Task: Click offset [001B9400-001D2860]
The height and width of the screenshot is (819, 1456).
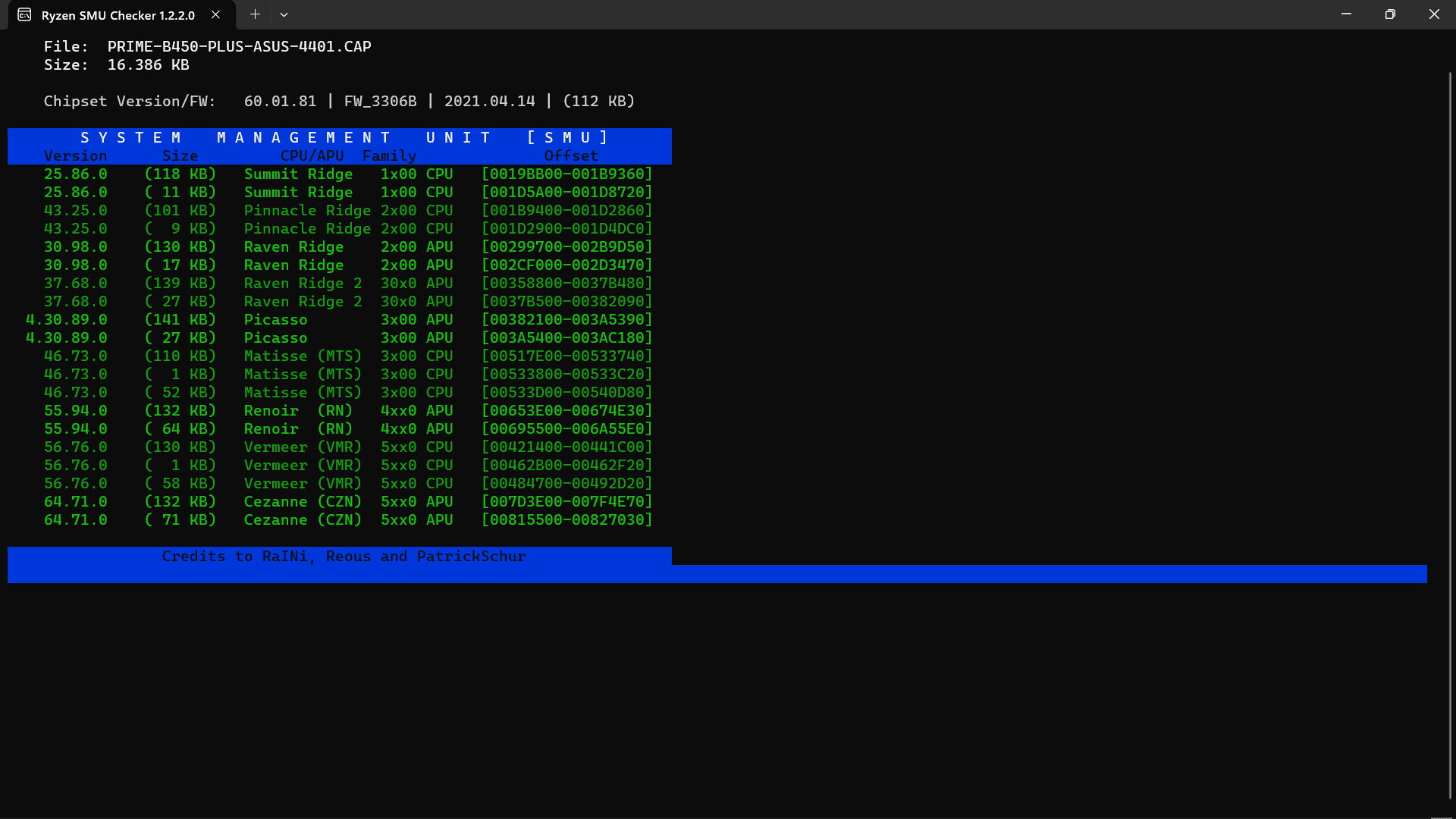Action: coord(567,210)
